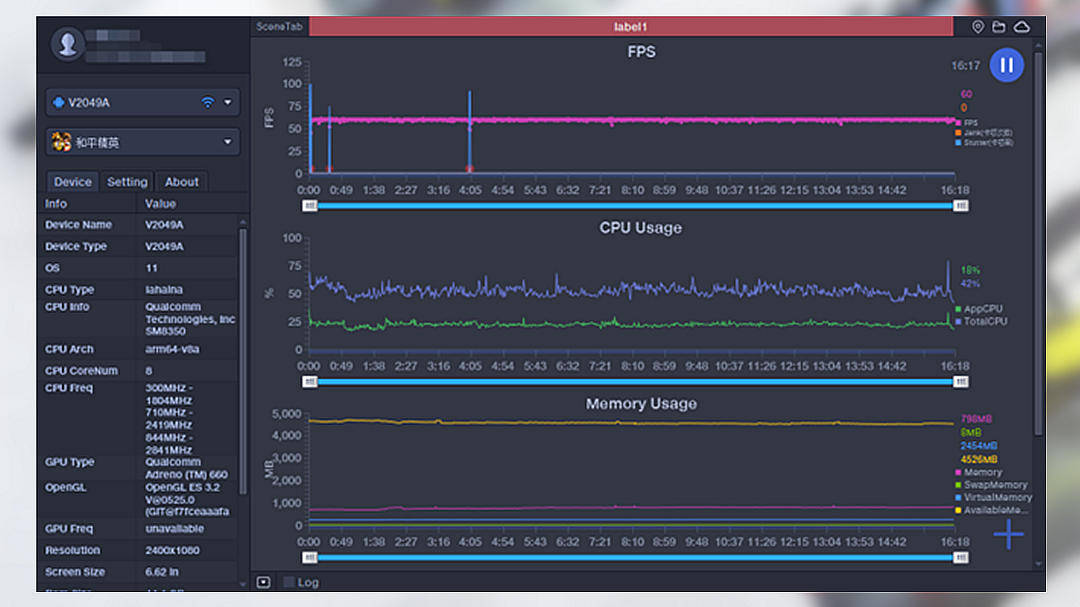Click the end handle of CPU Usage range slider
The height and width of the screenshot is (607, 1080).
click(961, 382)
